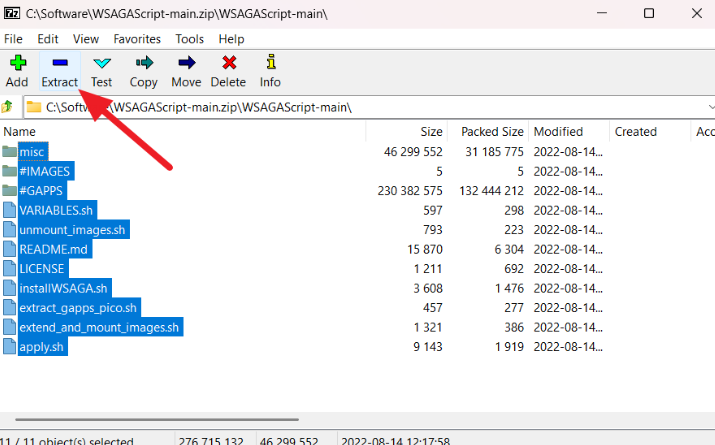Sort by Packed Size column header
Image resolution: width=715 pixels, height=445 pixels.
tap(488, 131)
